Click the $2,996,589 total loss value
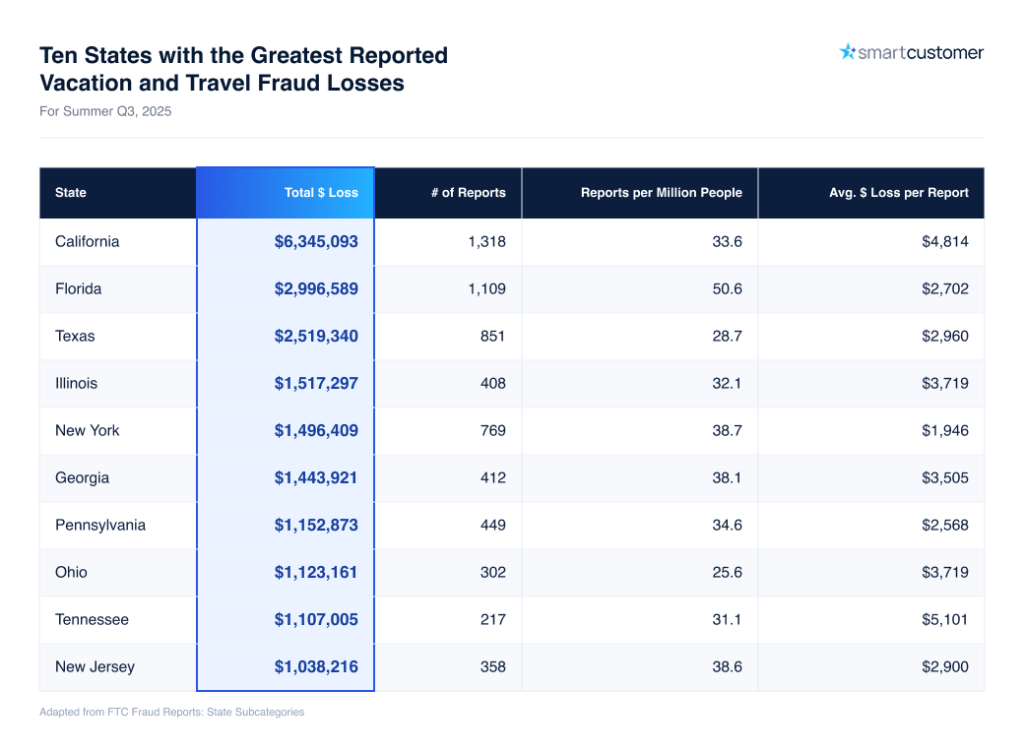This screenshot has width=1024, height=752. point(316,289)
